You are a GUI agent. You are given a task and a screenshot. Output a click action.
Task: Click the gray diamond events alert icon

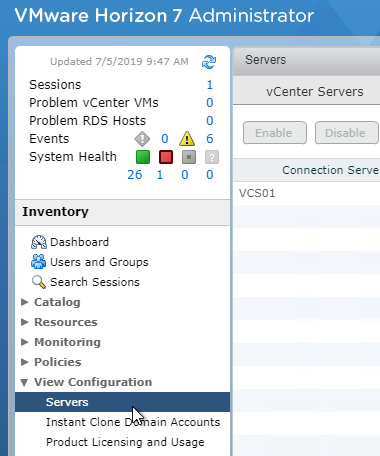point(142,139)
